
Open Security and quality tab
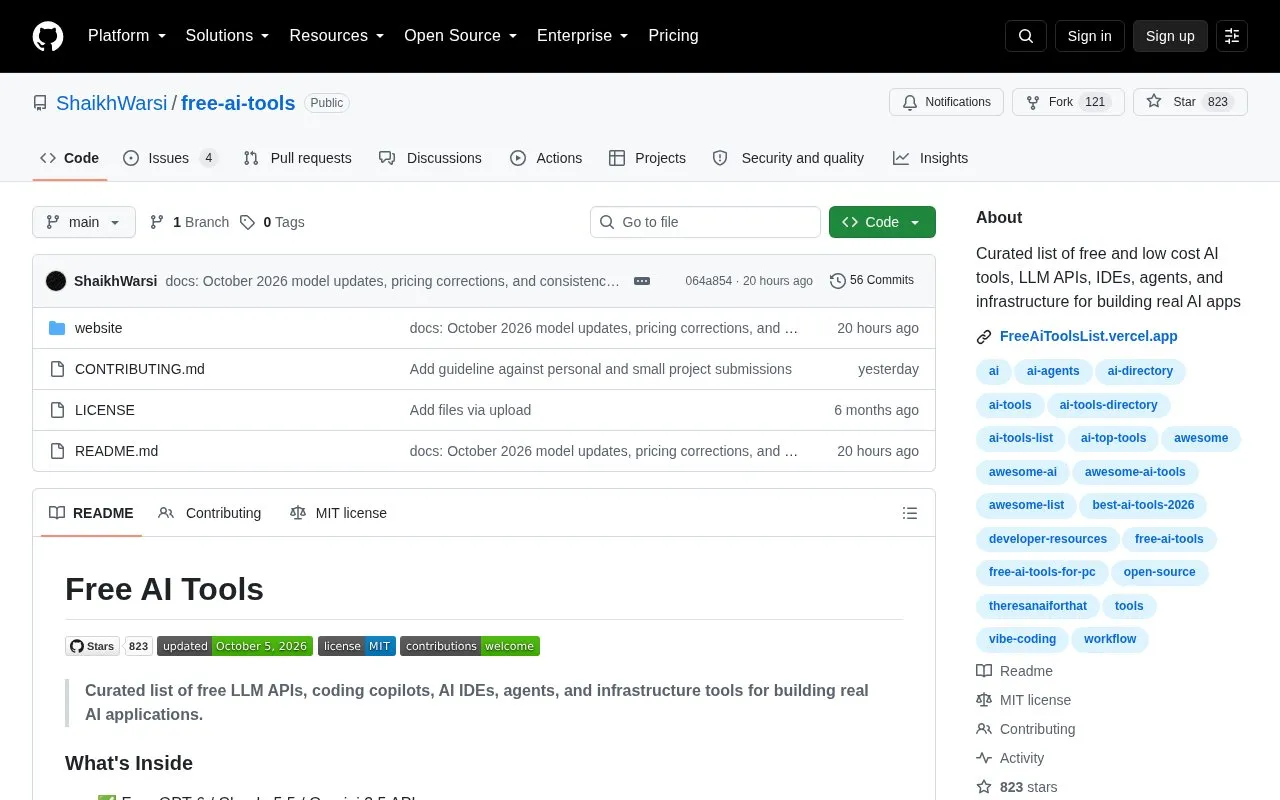pyautogui.click(x=788, y=158)
